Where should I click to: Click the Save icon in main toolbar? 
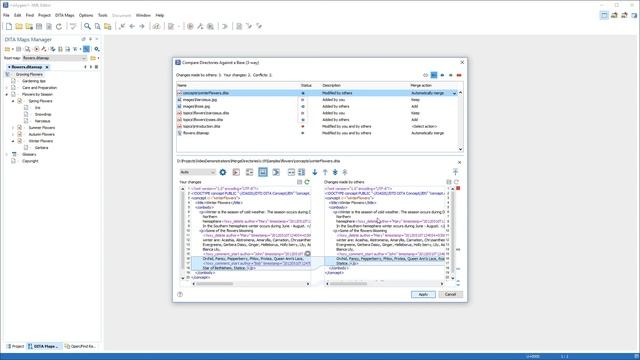[39, 26]
